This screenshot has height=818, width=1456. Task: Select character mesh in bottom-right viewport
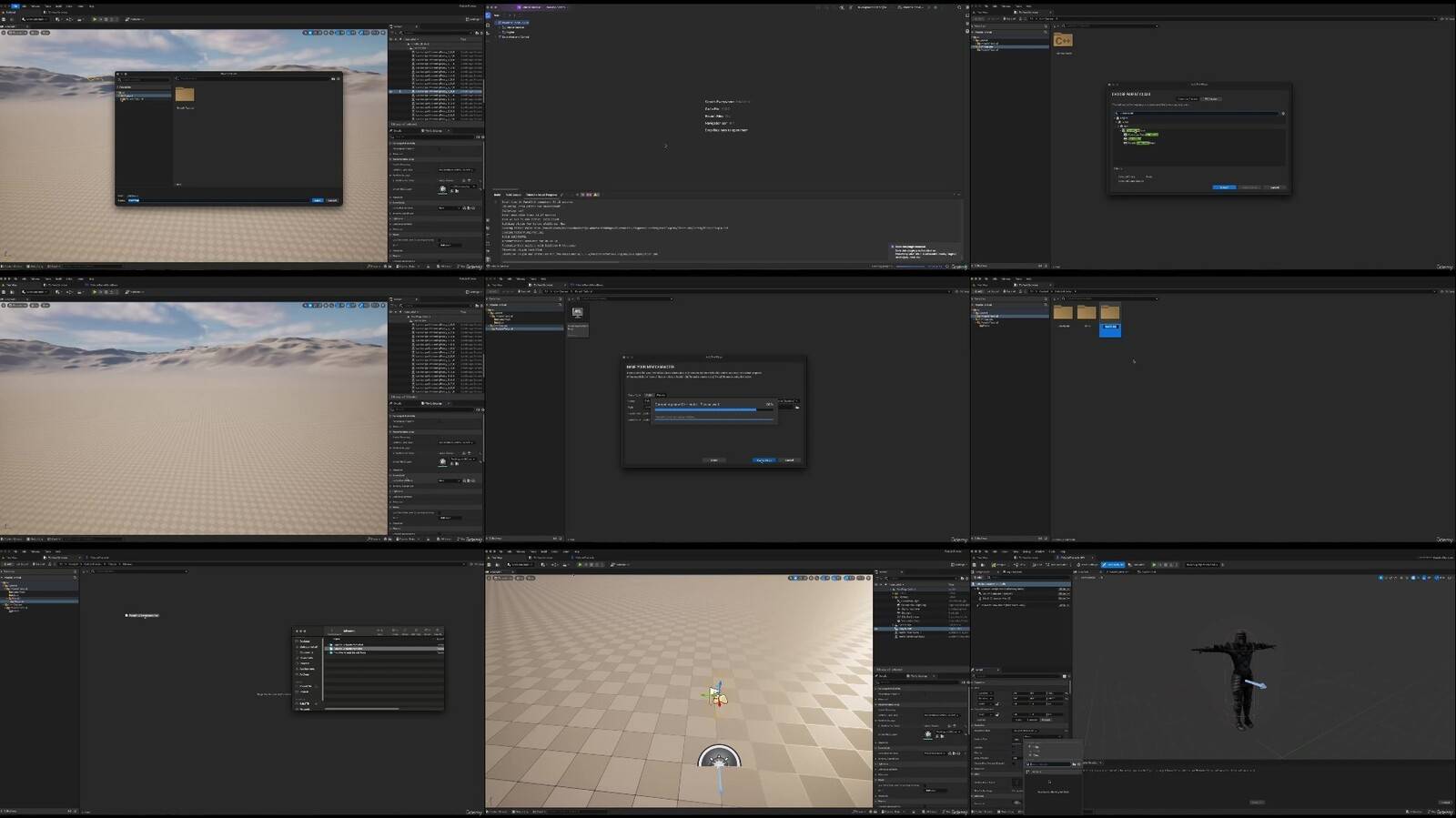1239,678
